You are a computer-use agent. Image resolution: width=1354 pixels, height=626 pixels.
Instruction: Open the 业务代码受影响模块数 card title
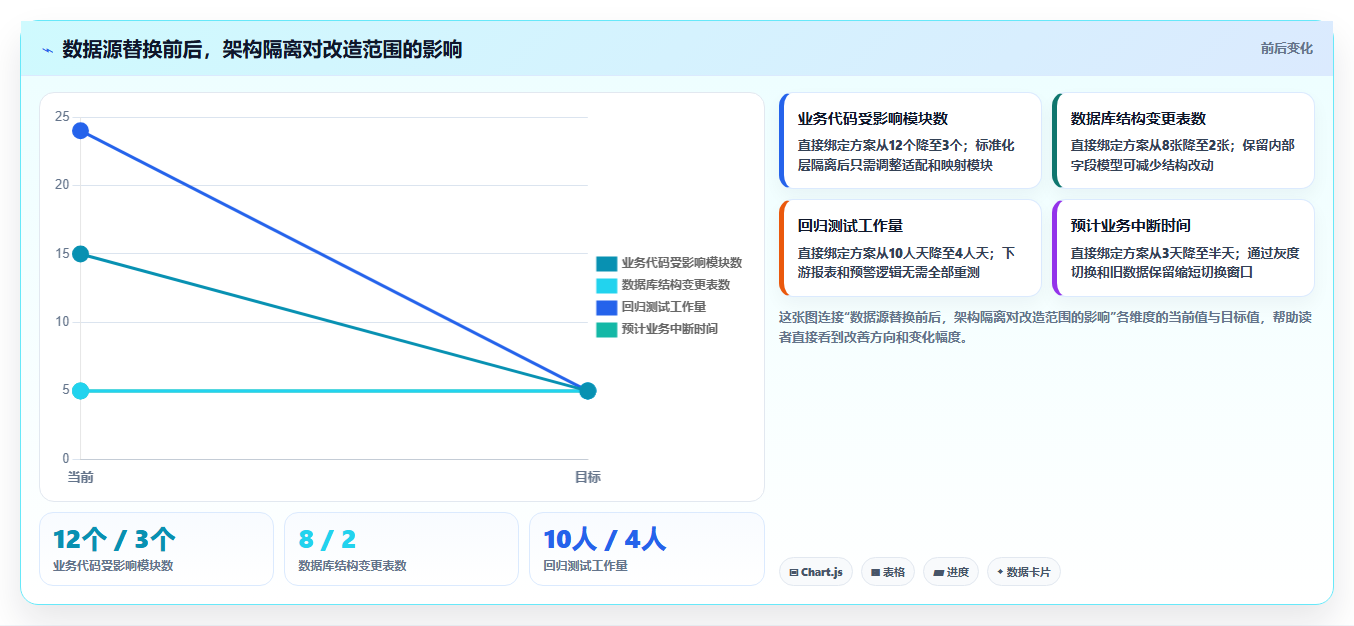pyautogui.click(x=873, y=119)
